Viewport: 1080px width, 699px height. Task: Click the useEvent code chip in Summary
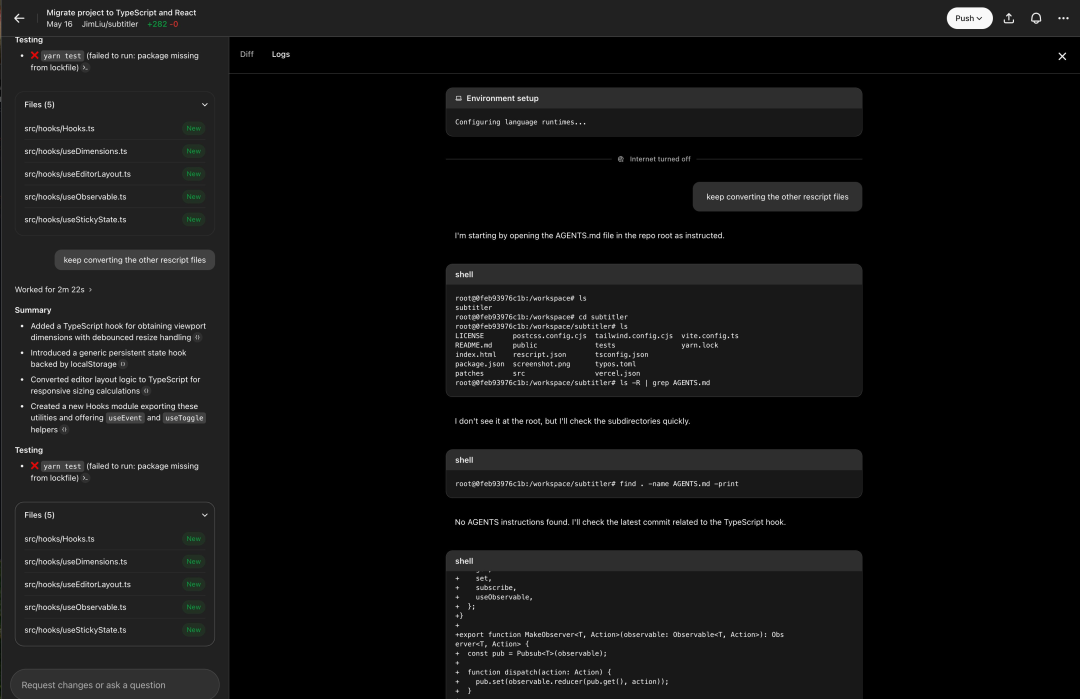tap(125, 418)
